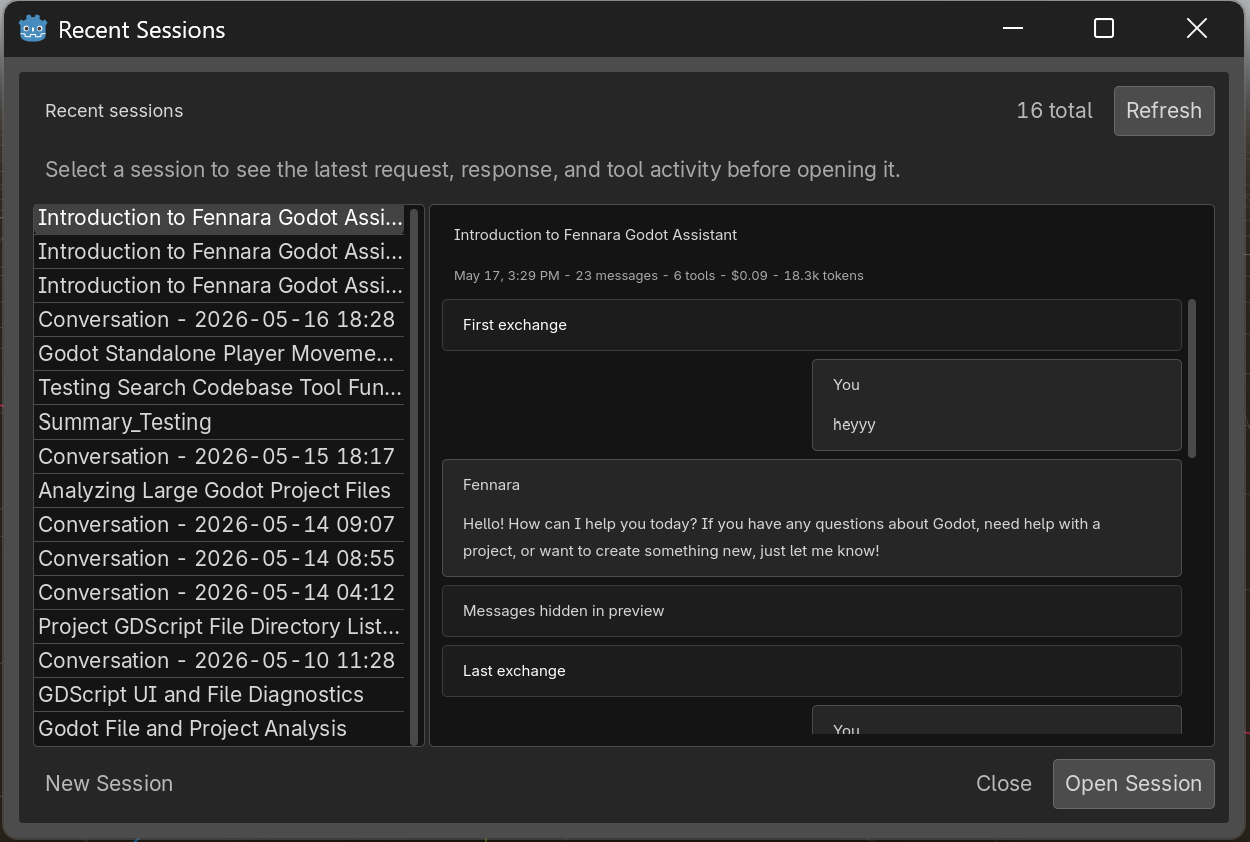Click the 16 total count label

1054,110
